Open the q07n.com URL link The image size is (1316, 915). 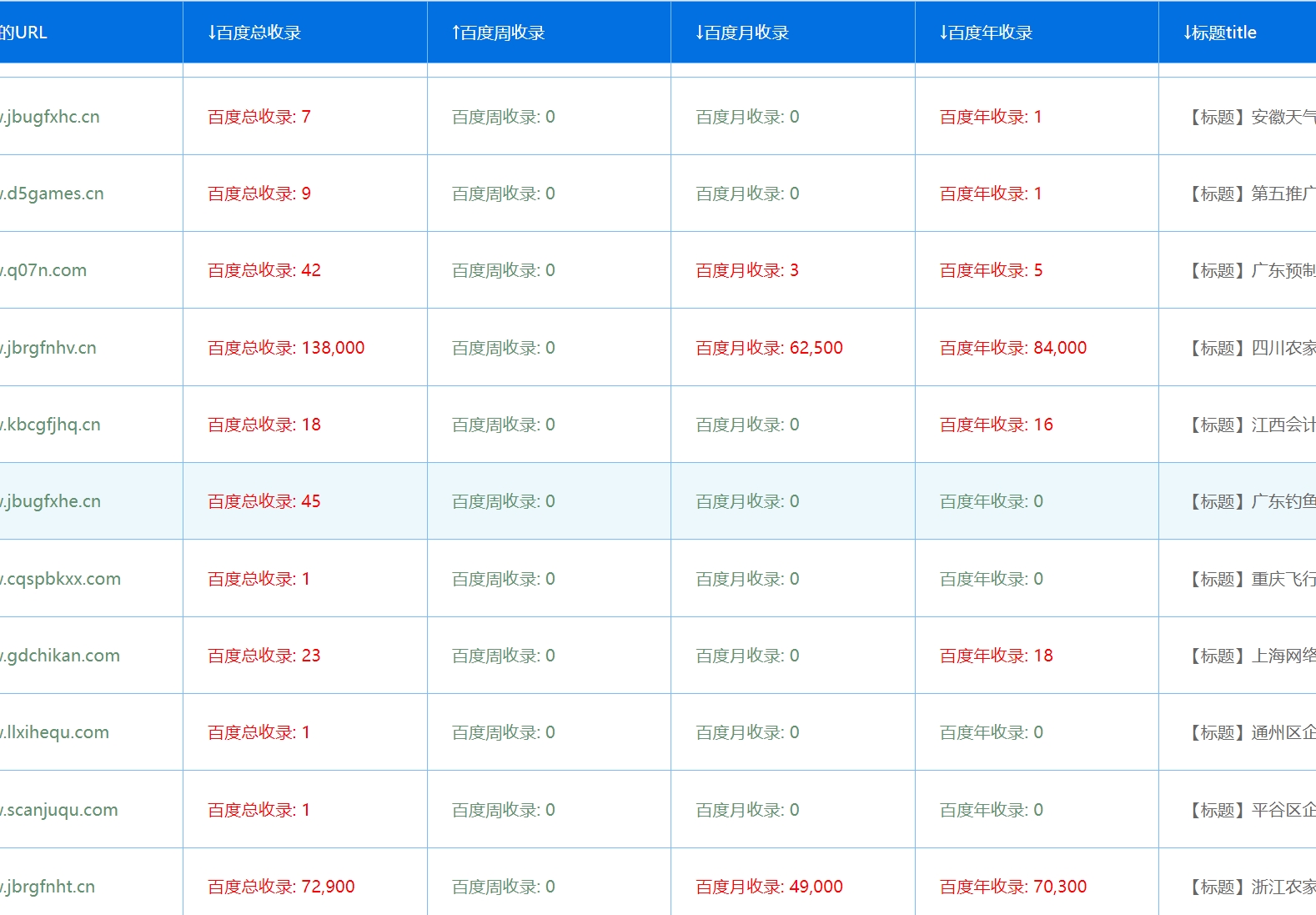[43, 270]
